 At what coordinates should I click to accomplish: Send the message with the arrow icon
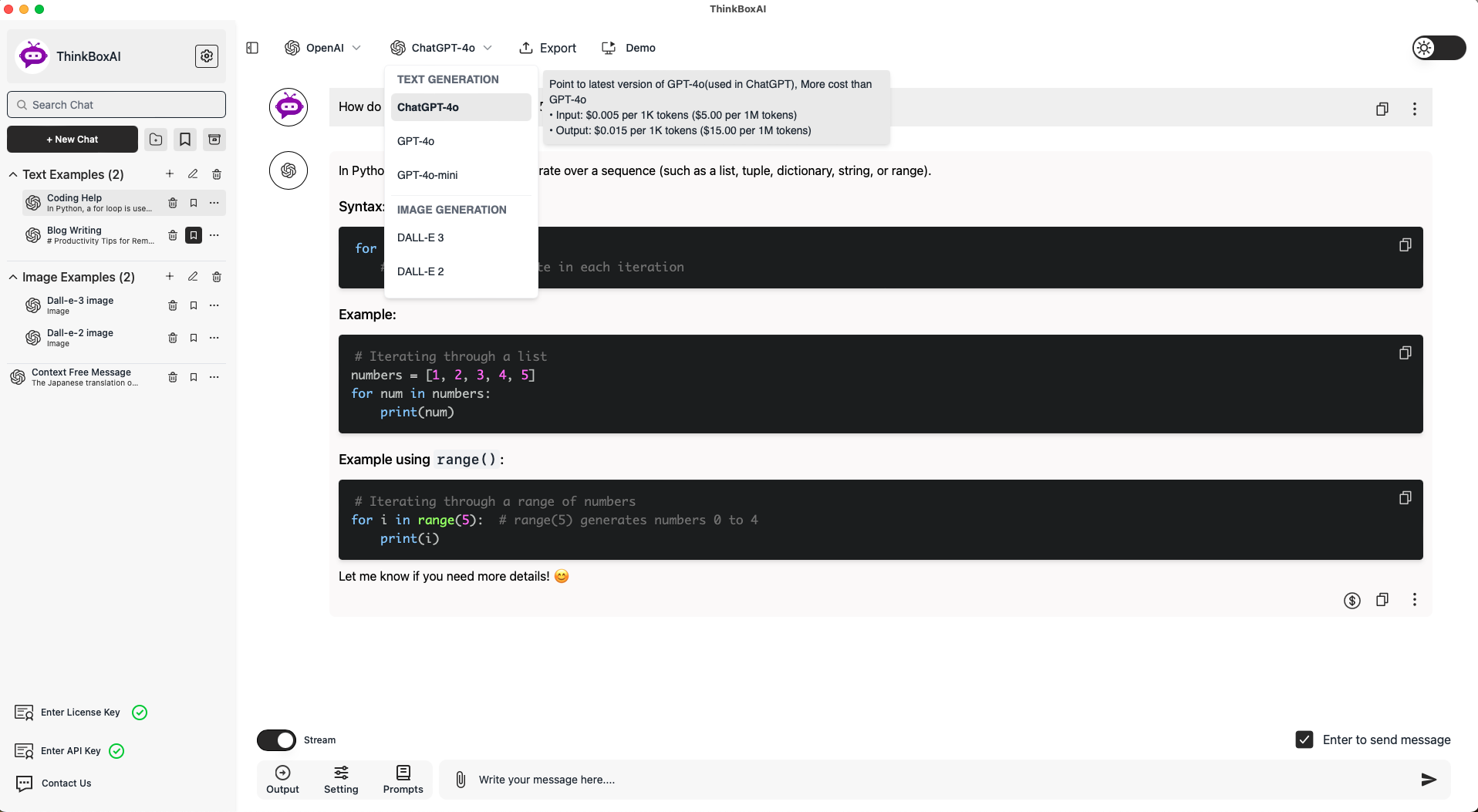coord(1429,780)
